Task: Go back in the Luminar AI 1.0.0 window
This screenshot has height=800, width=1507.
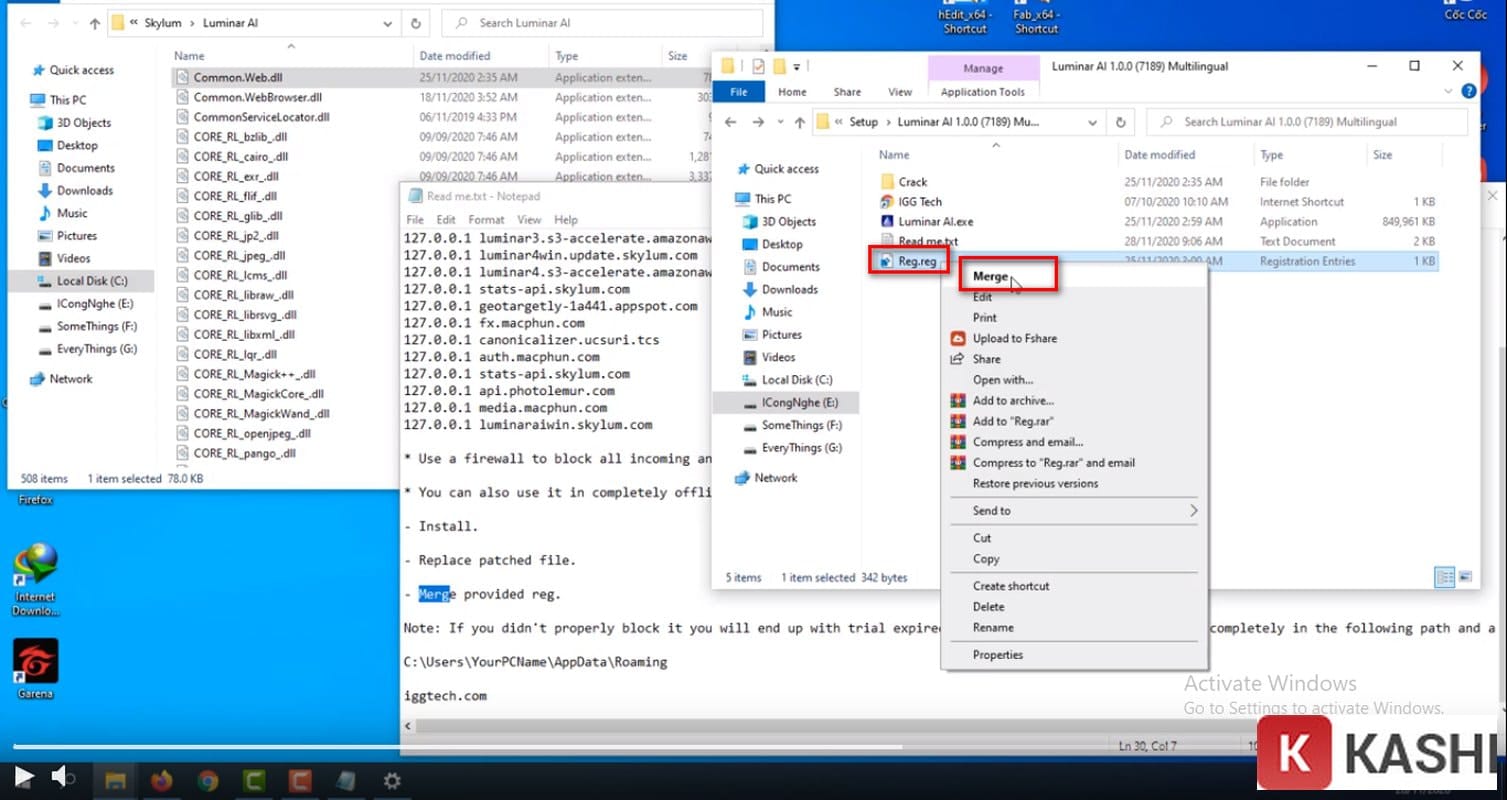Action: pyautogui.click(x=731, y=122)
